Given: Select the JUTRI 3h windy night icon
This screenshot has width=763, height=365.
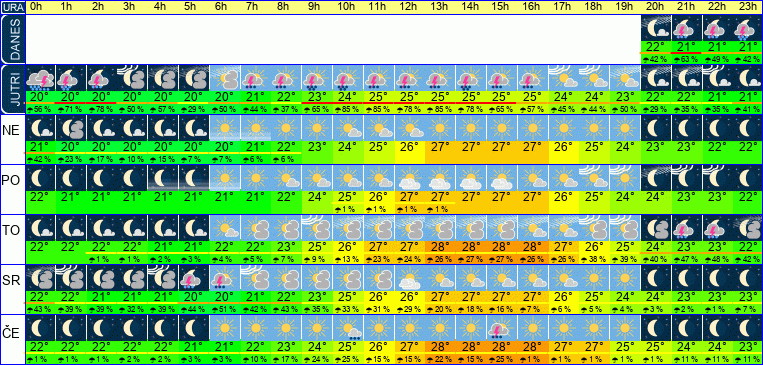Looking at the screenshot, I should (x=132, y=78).
